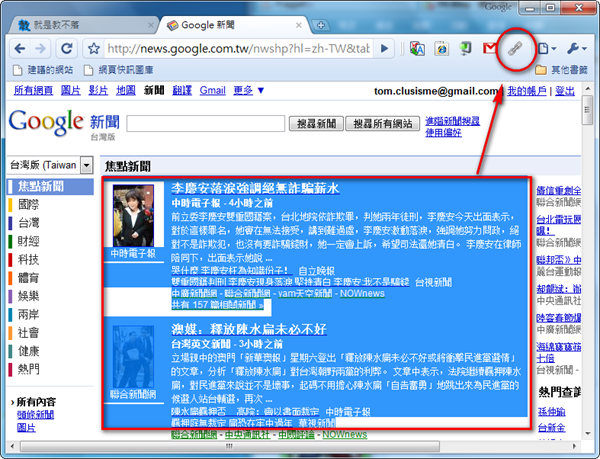
Task: Open the page control menu
Action: [547, 49]
